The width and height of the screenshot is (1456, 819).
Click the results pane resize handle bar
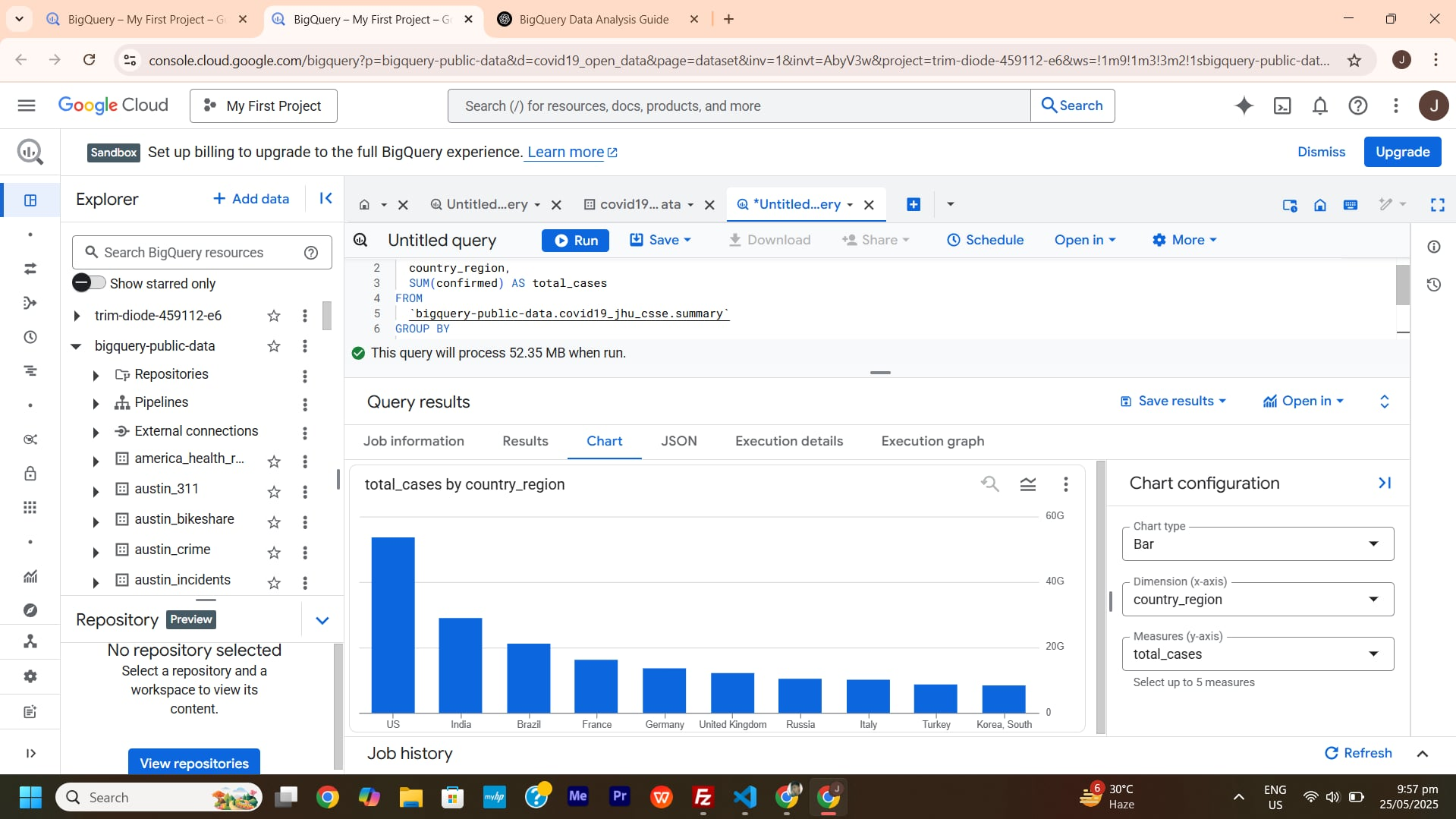pos(880,373)
